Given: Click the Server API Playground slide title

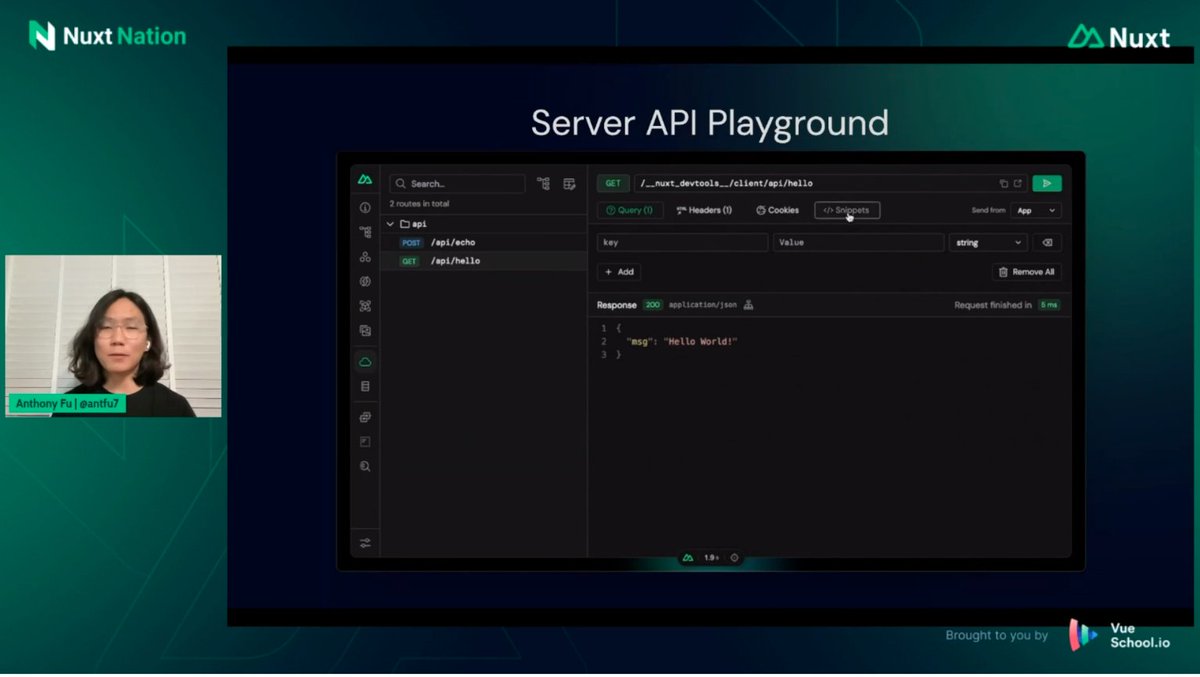Looking at the screenshot, I should pos(710,122).
